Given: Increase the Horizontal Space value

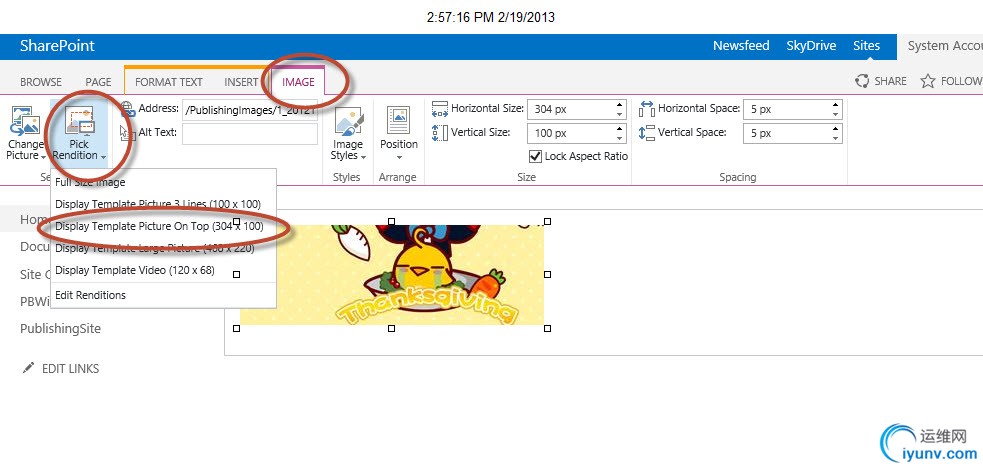Looking at the screenshot, I should [835, 105].
